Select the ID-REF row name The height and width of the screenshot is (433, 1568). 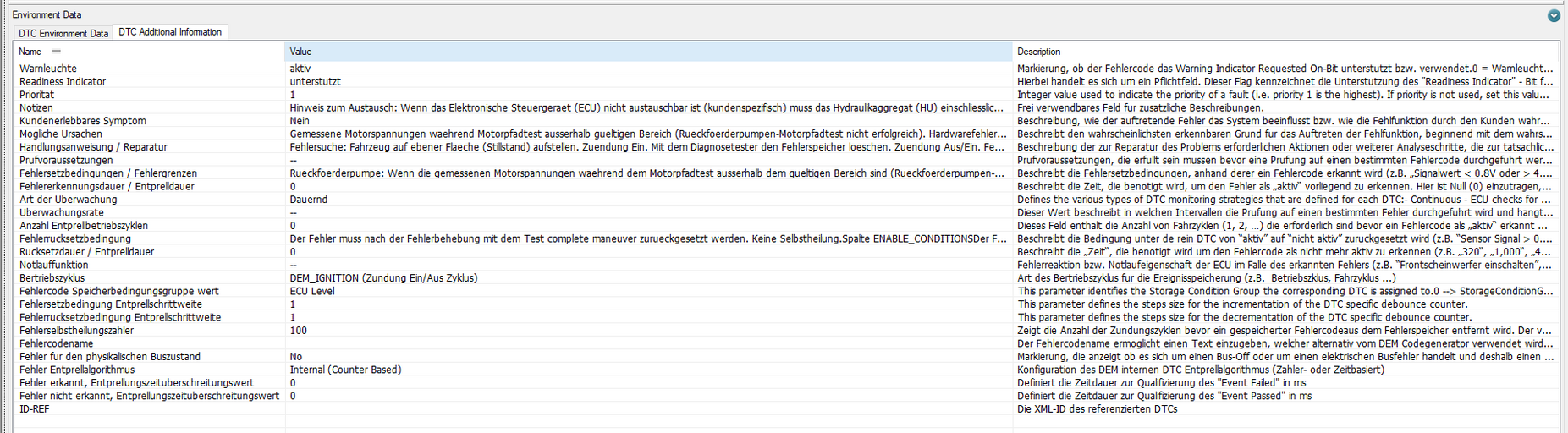(x=35, y=409)
